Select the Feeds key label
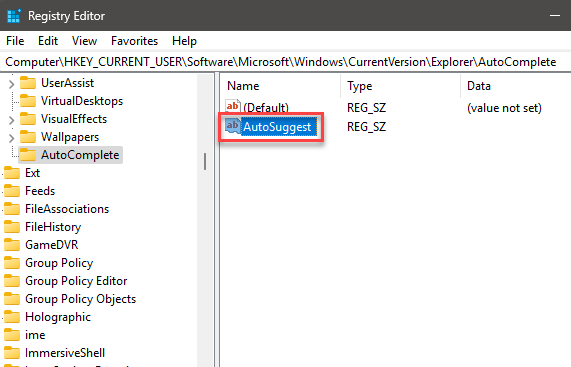The height and width of the screenshot is (367, 571). point(40,191)
